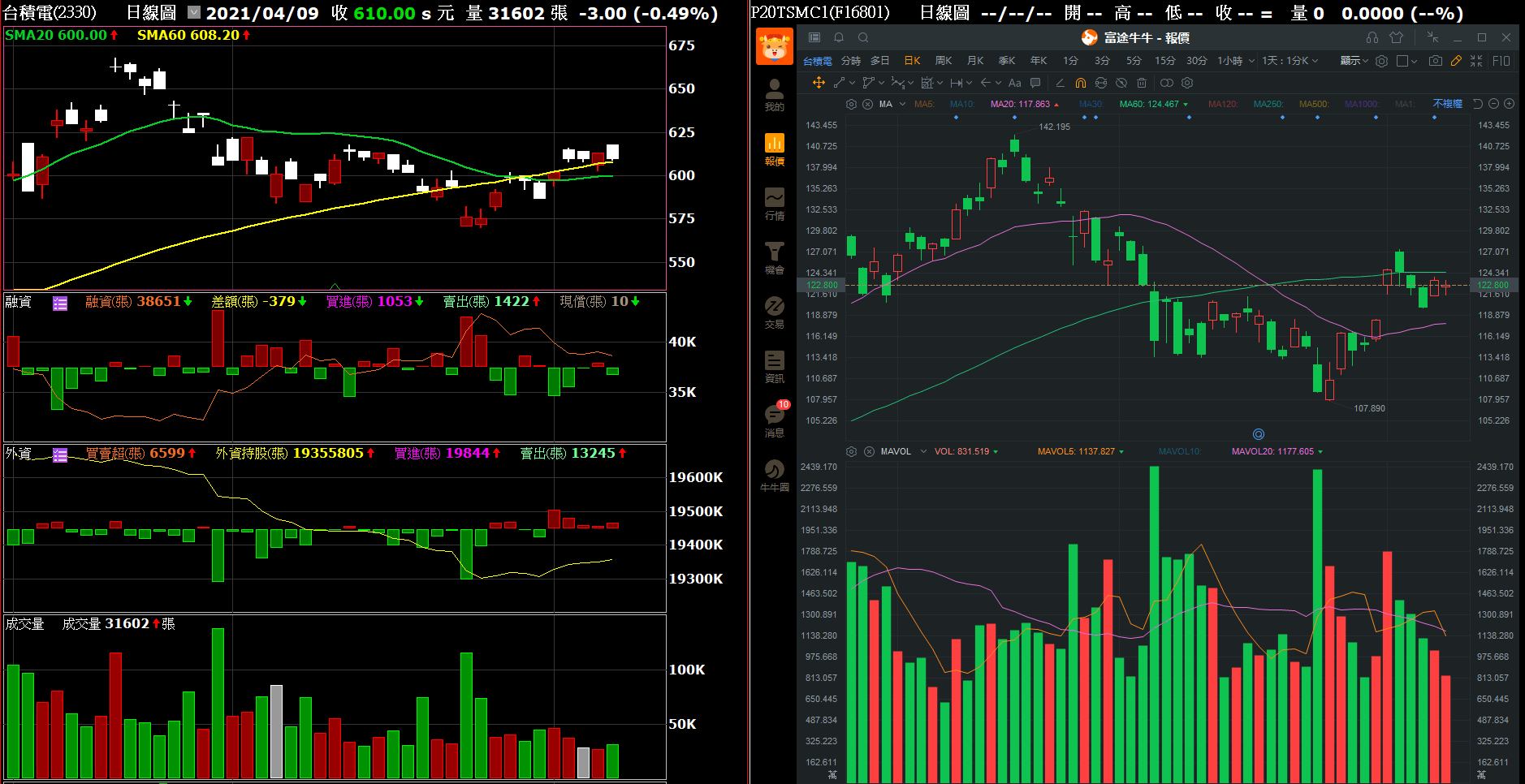Open the MAVOL indicator settings gear

(851, 451)
